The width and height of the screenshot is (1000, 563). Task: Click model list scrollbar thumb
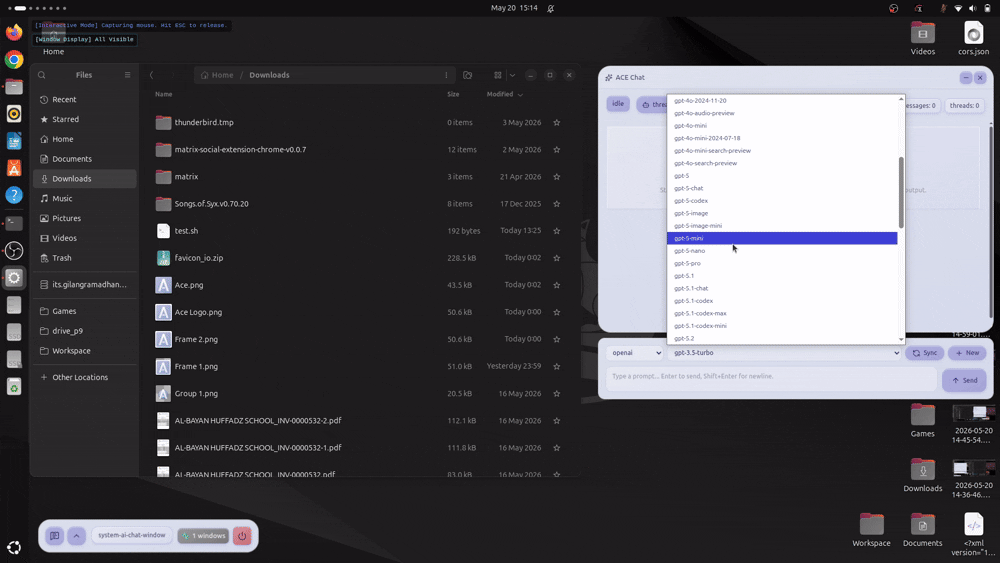(x=901, y=192)
